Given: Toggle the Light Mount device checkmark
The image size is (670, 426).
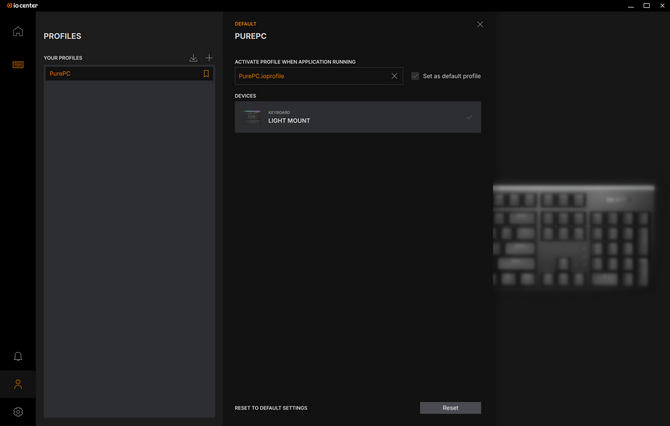Looking at the screenshot, I should tap(469, 117).
